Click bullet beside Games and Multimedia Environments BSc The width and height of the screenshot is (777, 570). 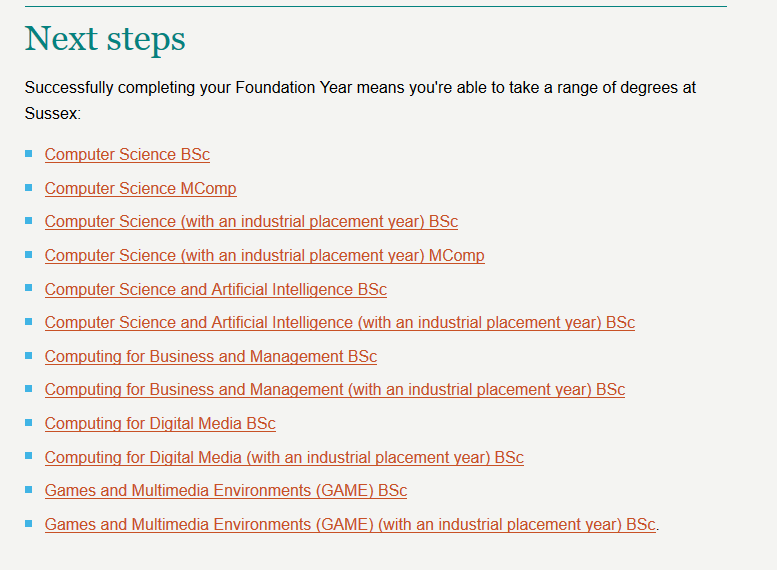pos(29,490)
